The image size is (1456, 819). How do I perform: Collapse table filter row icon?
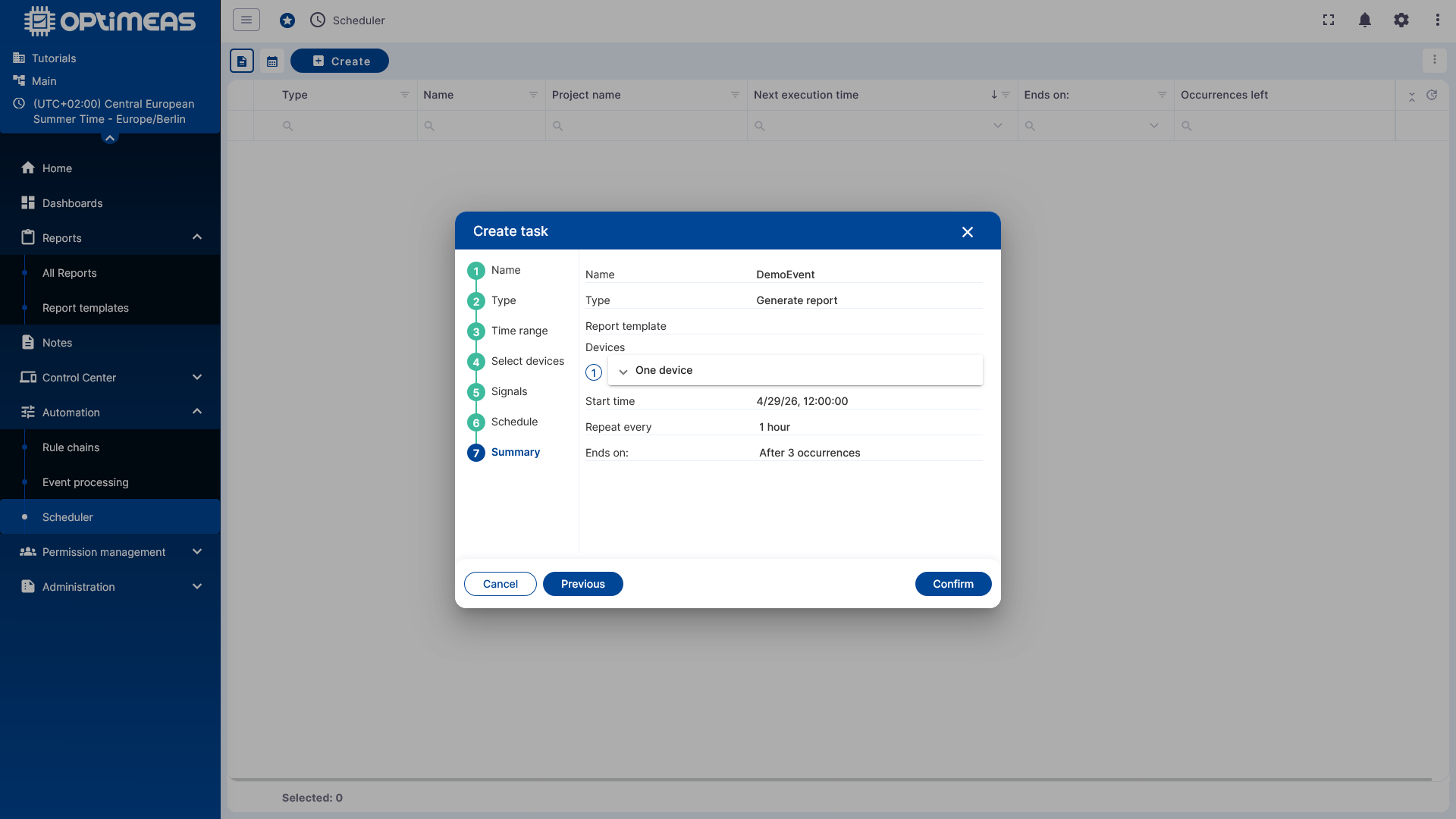pyautogui.click(x=1412, y=96)
